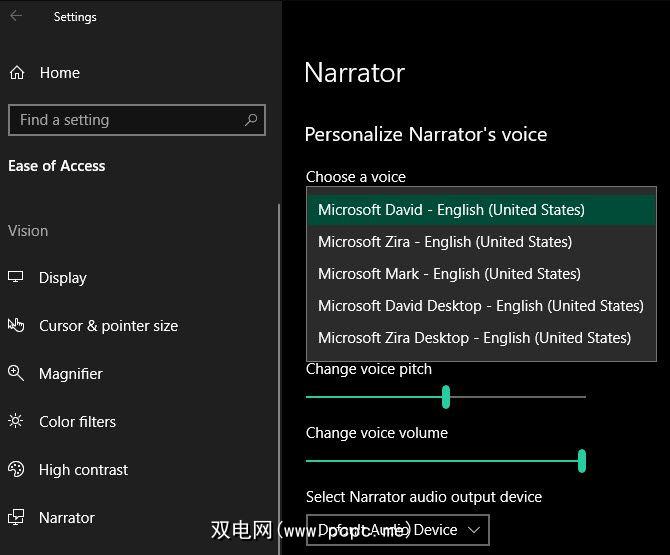Pick Microsoft Mark - English voice
The width and height of the screenshot is (670, 555).
(449, 274)
